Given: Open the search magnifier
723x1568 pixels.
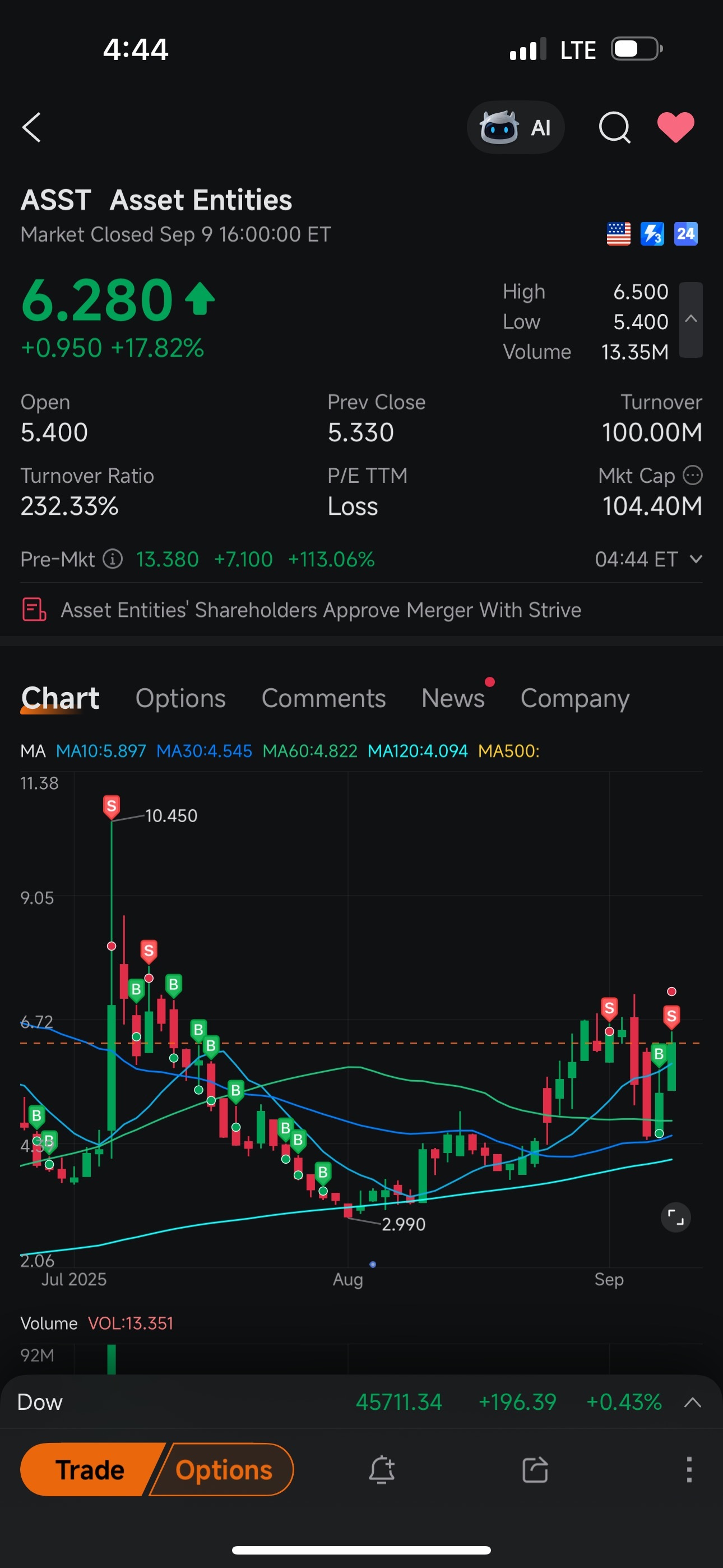Looking at the screenshot, I should coord(615,127).
